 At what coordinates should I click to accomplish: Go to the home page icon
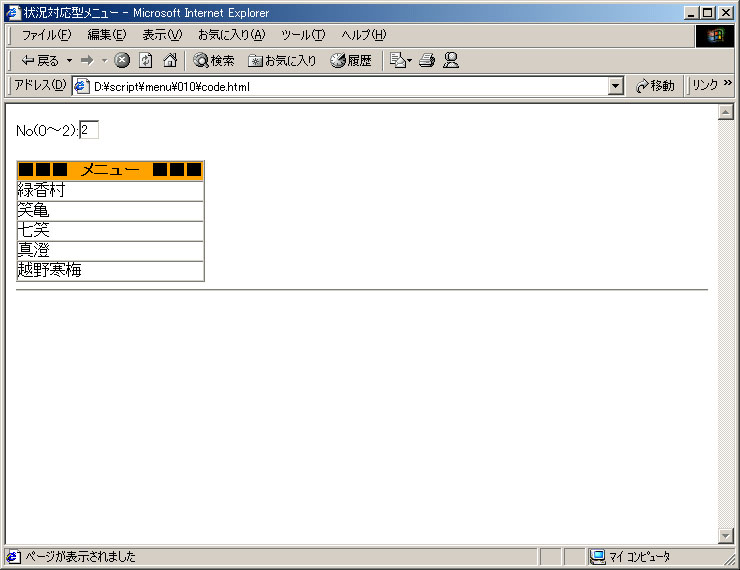point(170,60)
